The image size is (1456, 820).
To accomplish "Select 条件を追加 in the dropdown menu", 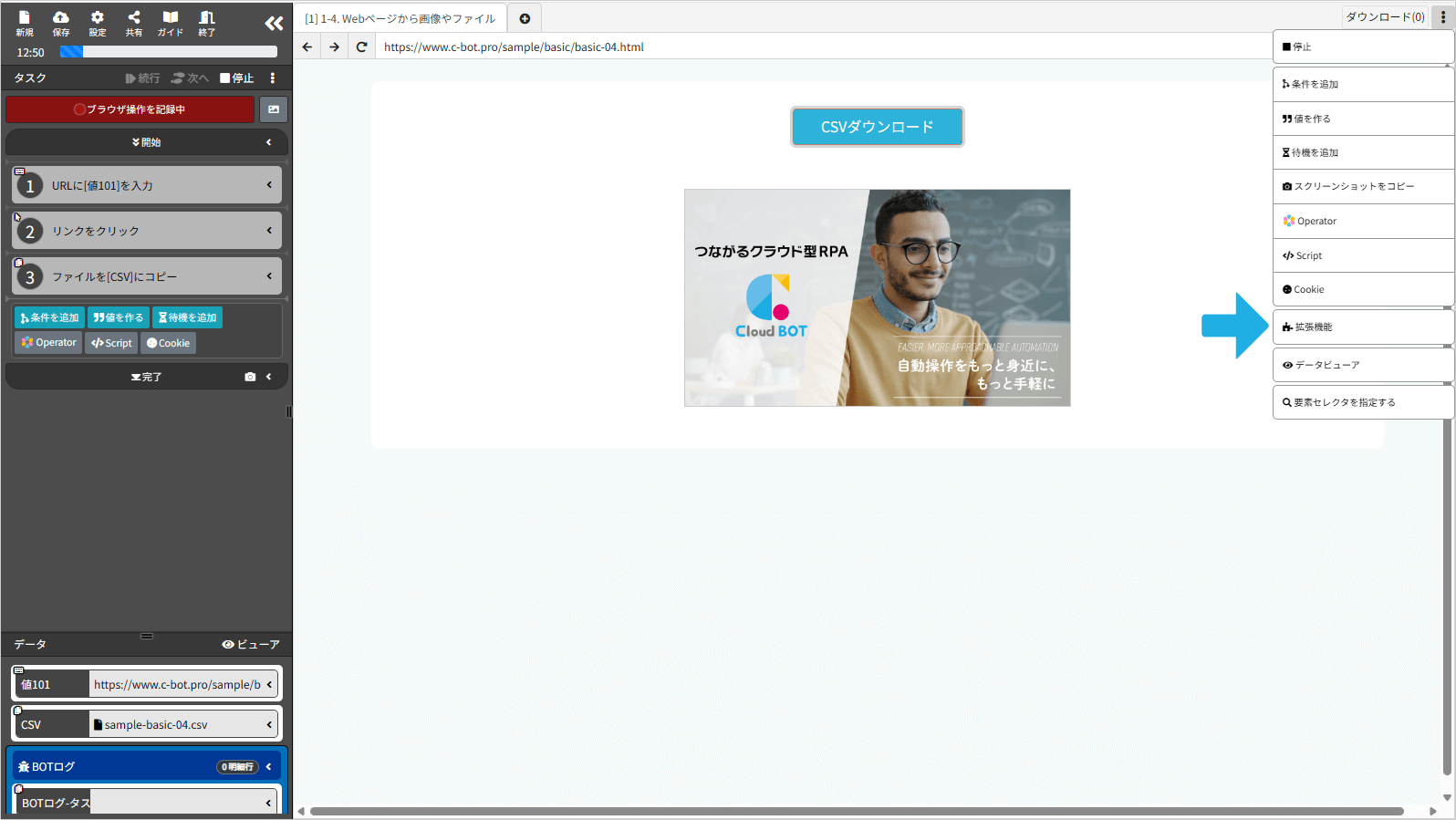I will tap(1363, 84).
